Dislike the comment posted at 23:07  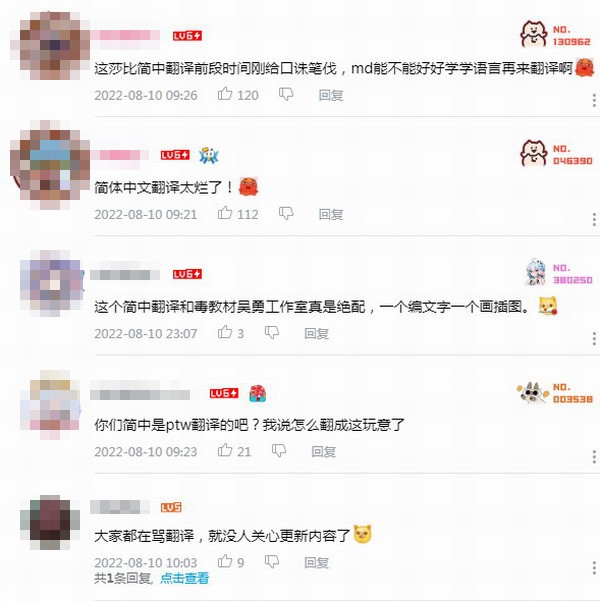click(271, 333)
